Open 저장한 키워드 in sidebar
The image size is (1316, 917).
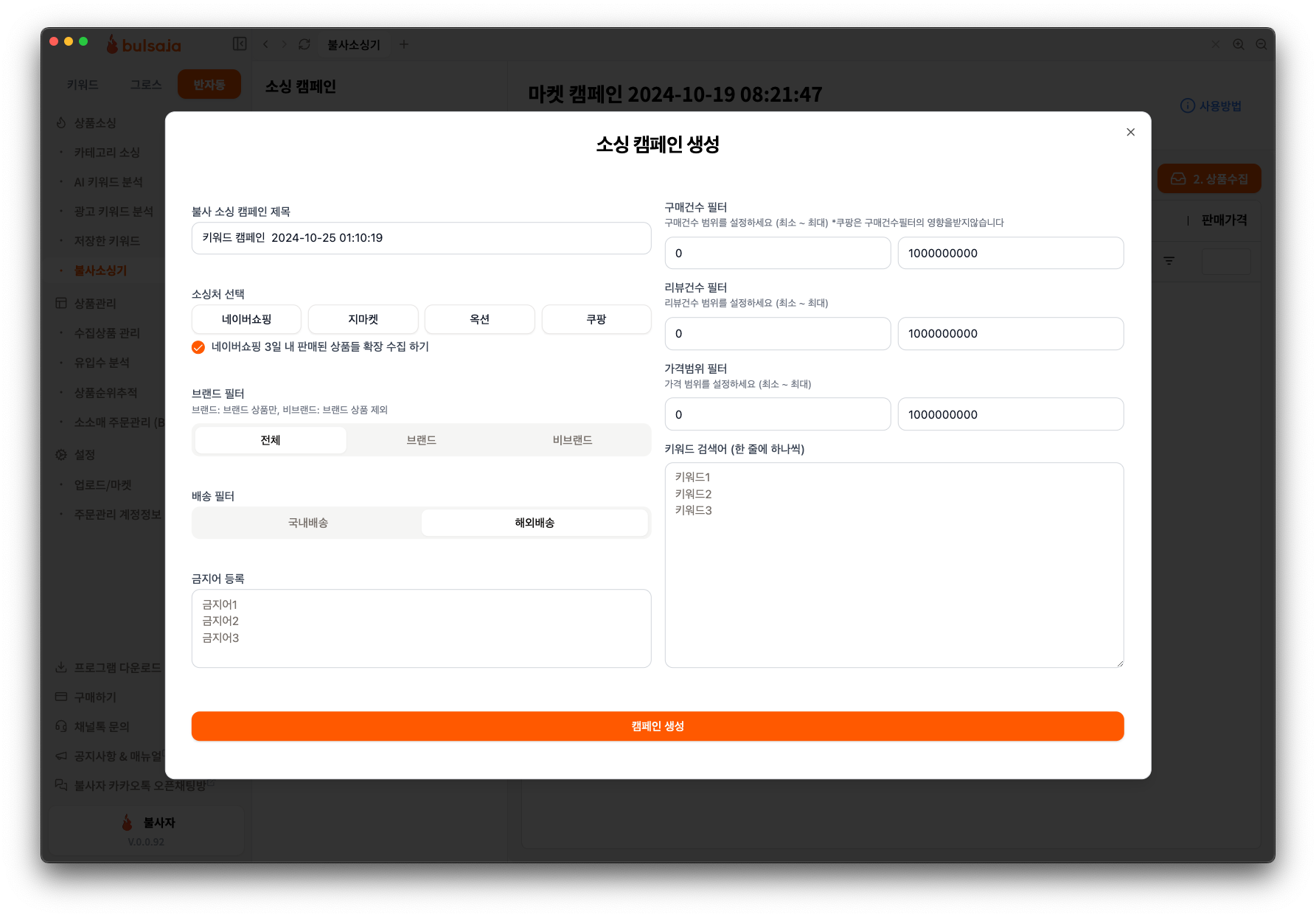[107, 241]
